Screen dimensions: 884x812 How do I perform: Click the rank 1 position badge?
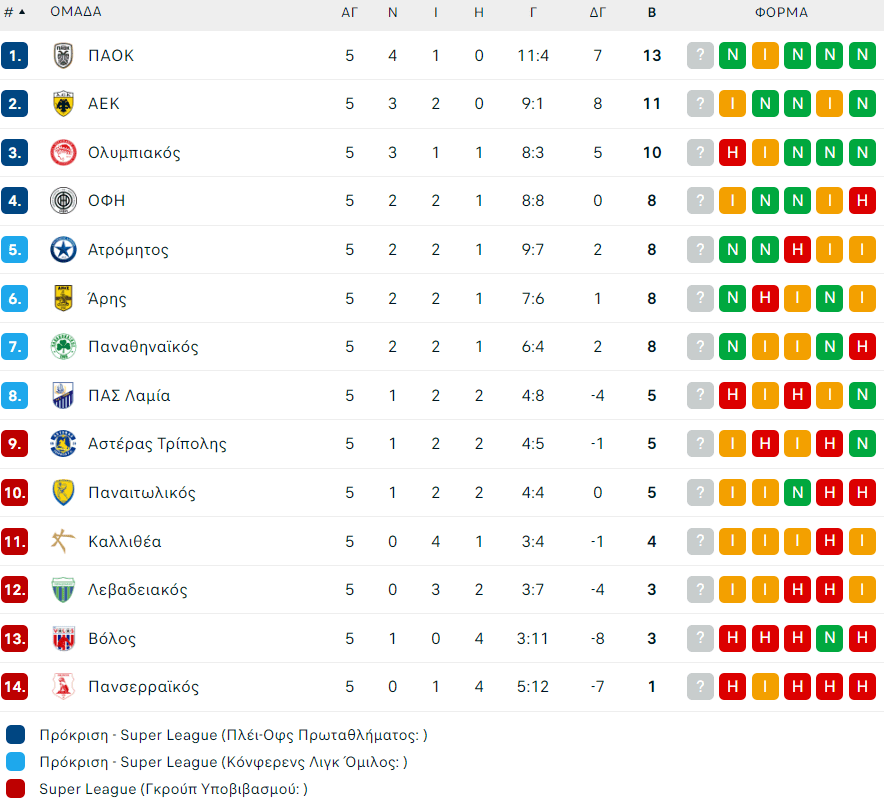(x=15, y=56)
